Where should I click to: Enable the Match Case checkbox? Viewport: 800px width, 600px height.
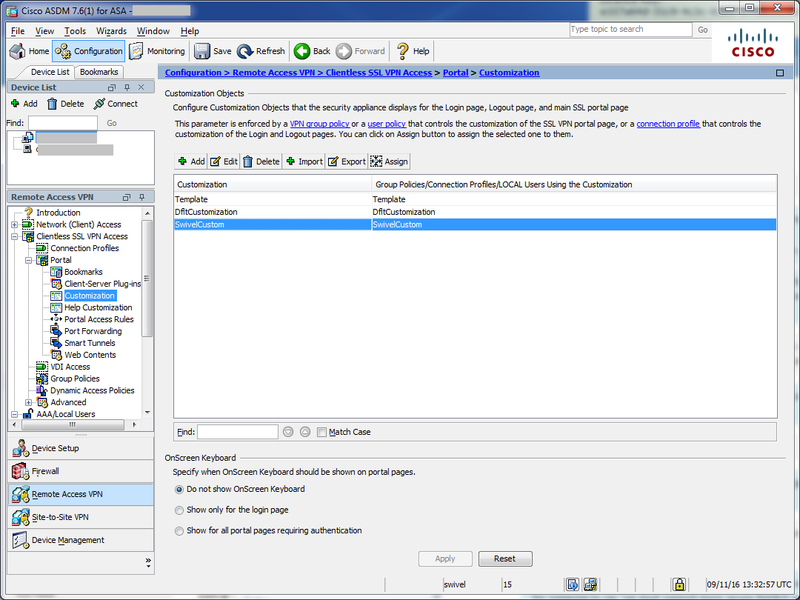point(321,432)
